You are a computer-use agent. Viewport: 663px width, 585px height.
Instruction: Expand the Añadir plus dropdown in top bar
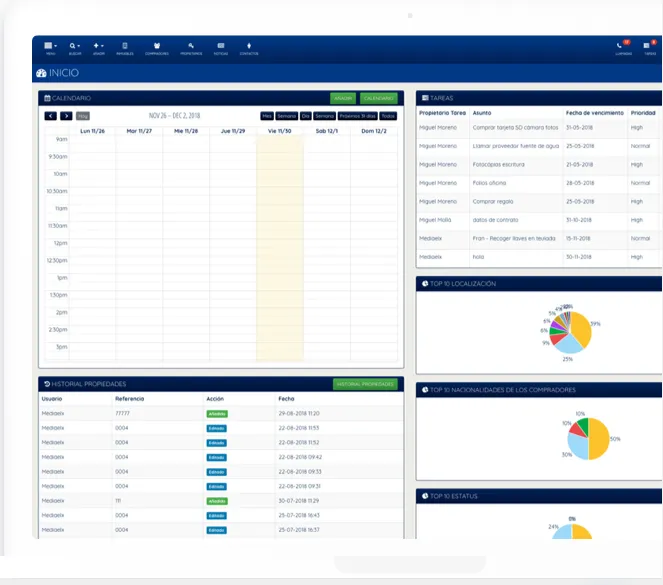(x=99, y=48)
